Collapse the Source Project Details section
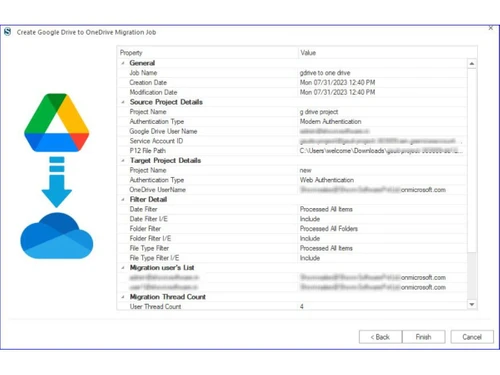This screenshot has height=375, width=500. coord(123,102)
